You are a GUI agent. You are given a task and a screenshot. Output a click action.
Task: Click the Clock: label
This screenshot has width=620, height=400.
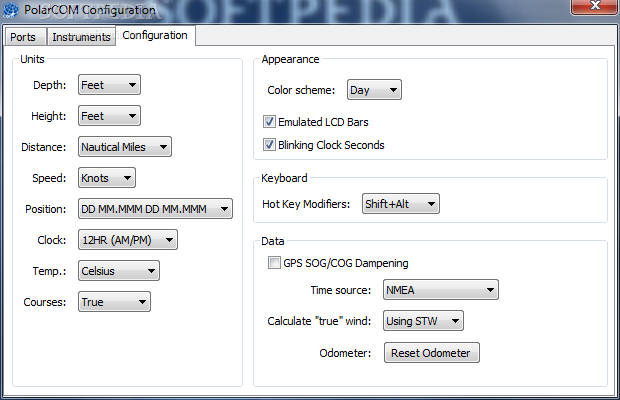tap(51, 240)
